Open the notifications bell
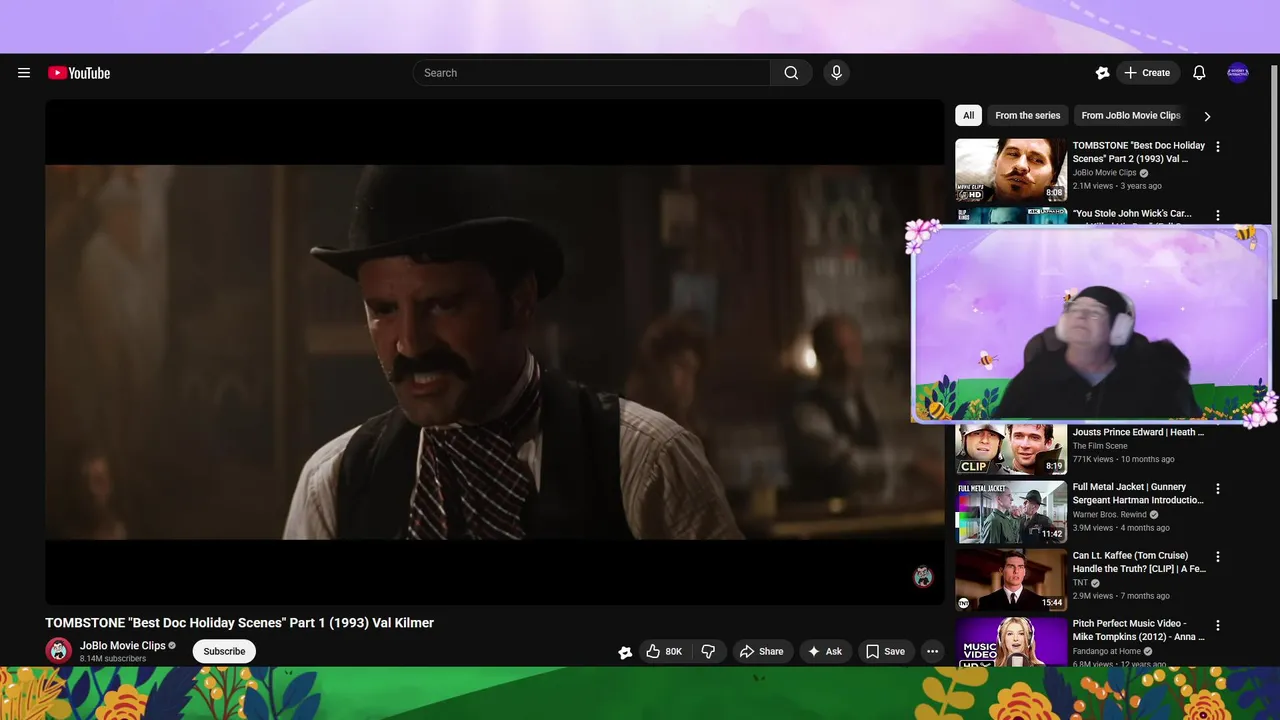This screenshot has height=720, width=1280. click(x=1199, y=73)
